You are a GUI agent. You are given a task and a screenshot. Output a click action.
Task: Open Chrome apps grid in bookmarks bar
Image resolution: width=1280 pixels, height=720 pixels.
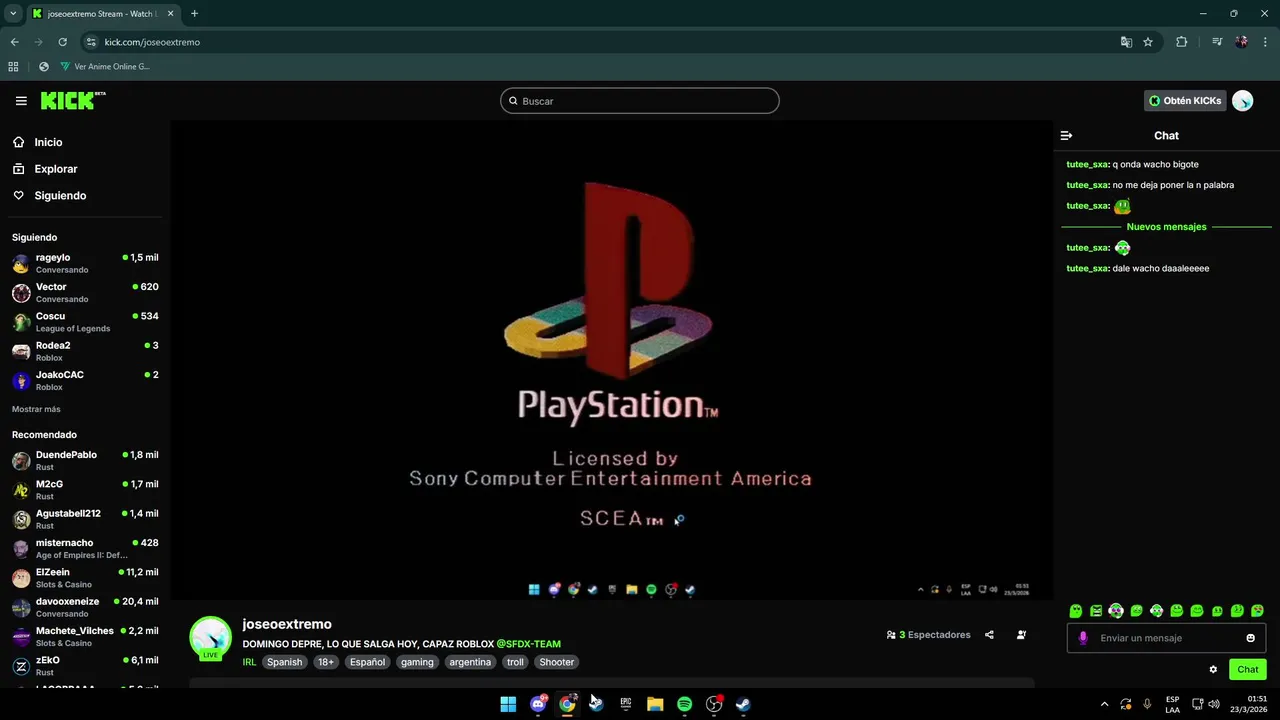[13, 67]
